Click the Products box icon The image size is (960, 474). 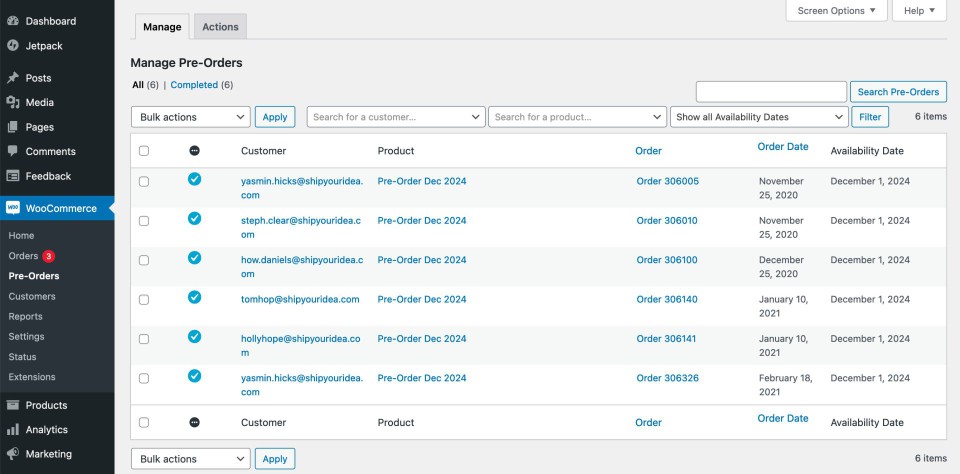13,405
